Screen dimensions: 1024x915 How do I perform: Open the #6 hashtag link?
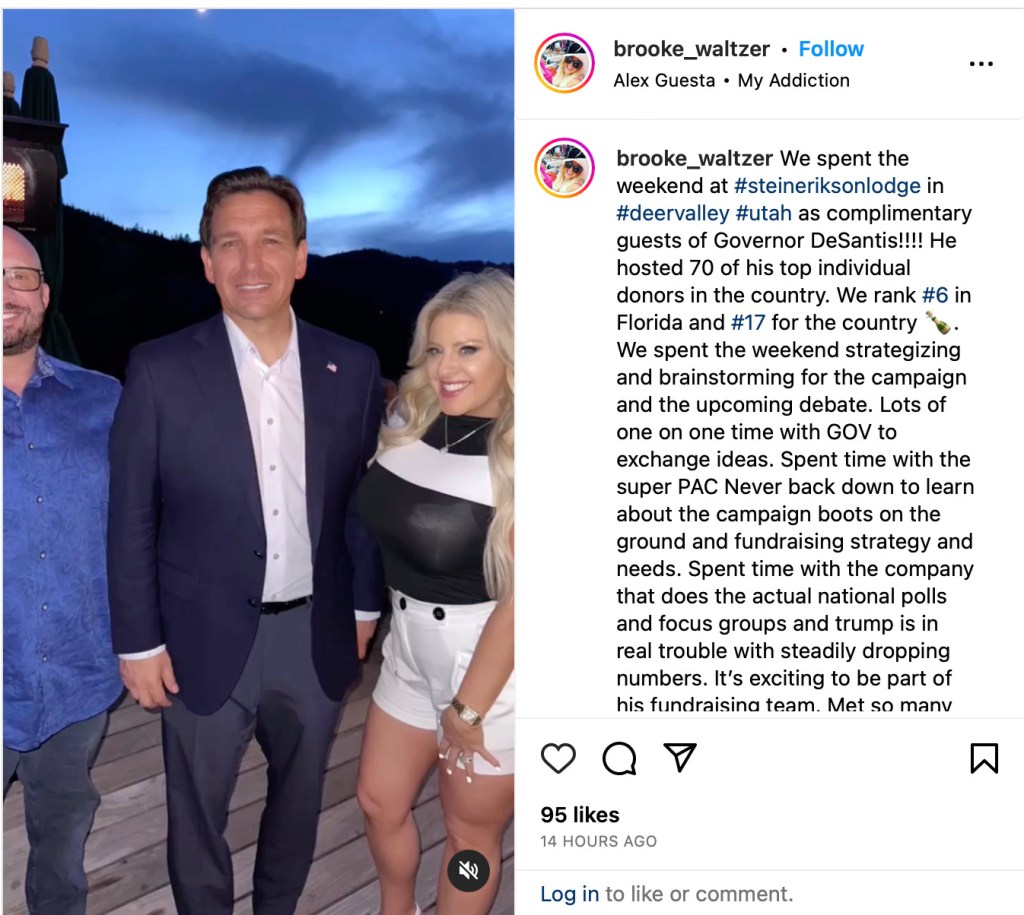pos(935,295)
